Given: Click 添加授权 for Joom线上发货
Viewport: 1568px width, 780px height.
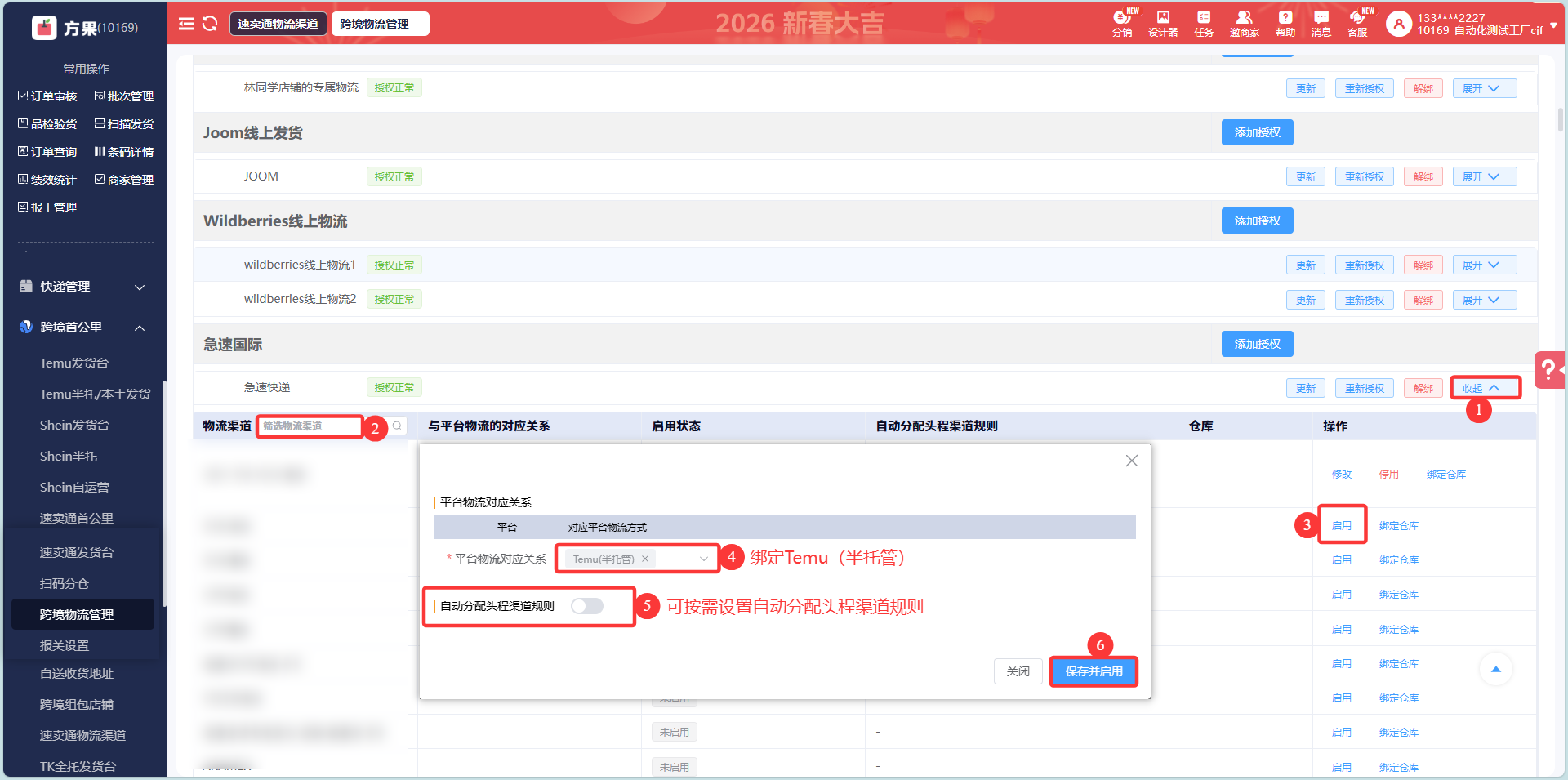Looking at the screenshot, I should [1257, 132].
